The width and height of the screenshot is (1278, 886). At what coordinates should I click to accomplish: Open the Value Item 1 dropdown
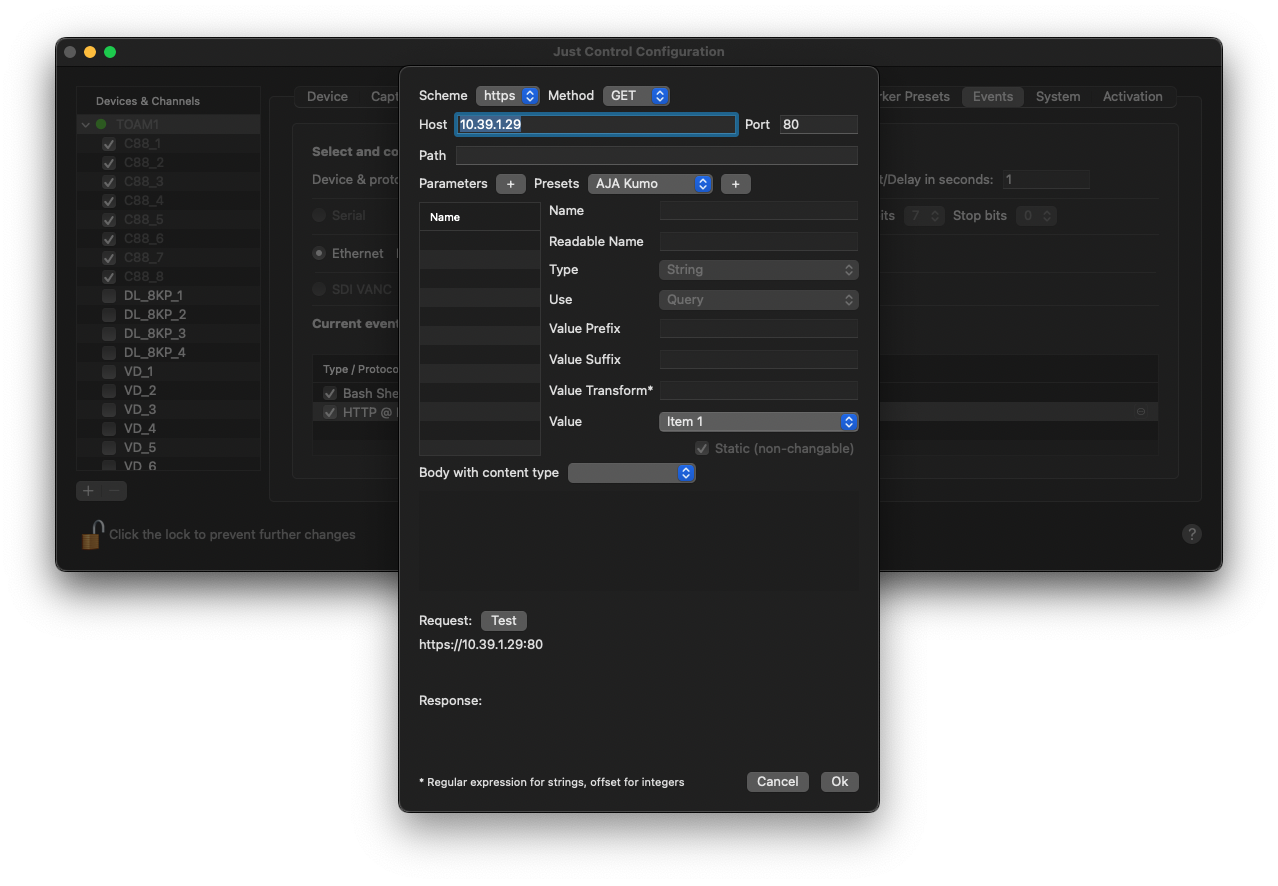coord(758,422)
